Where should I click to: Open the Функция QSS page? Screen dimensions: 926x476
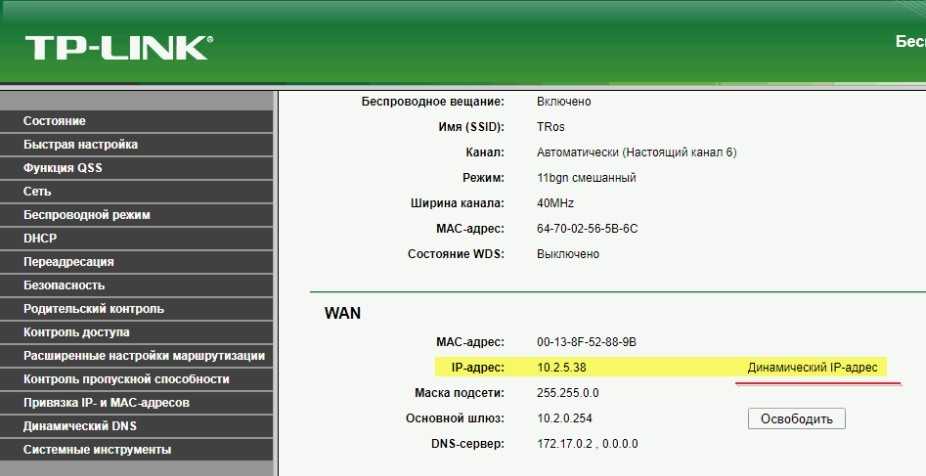[63, 168]
